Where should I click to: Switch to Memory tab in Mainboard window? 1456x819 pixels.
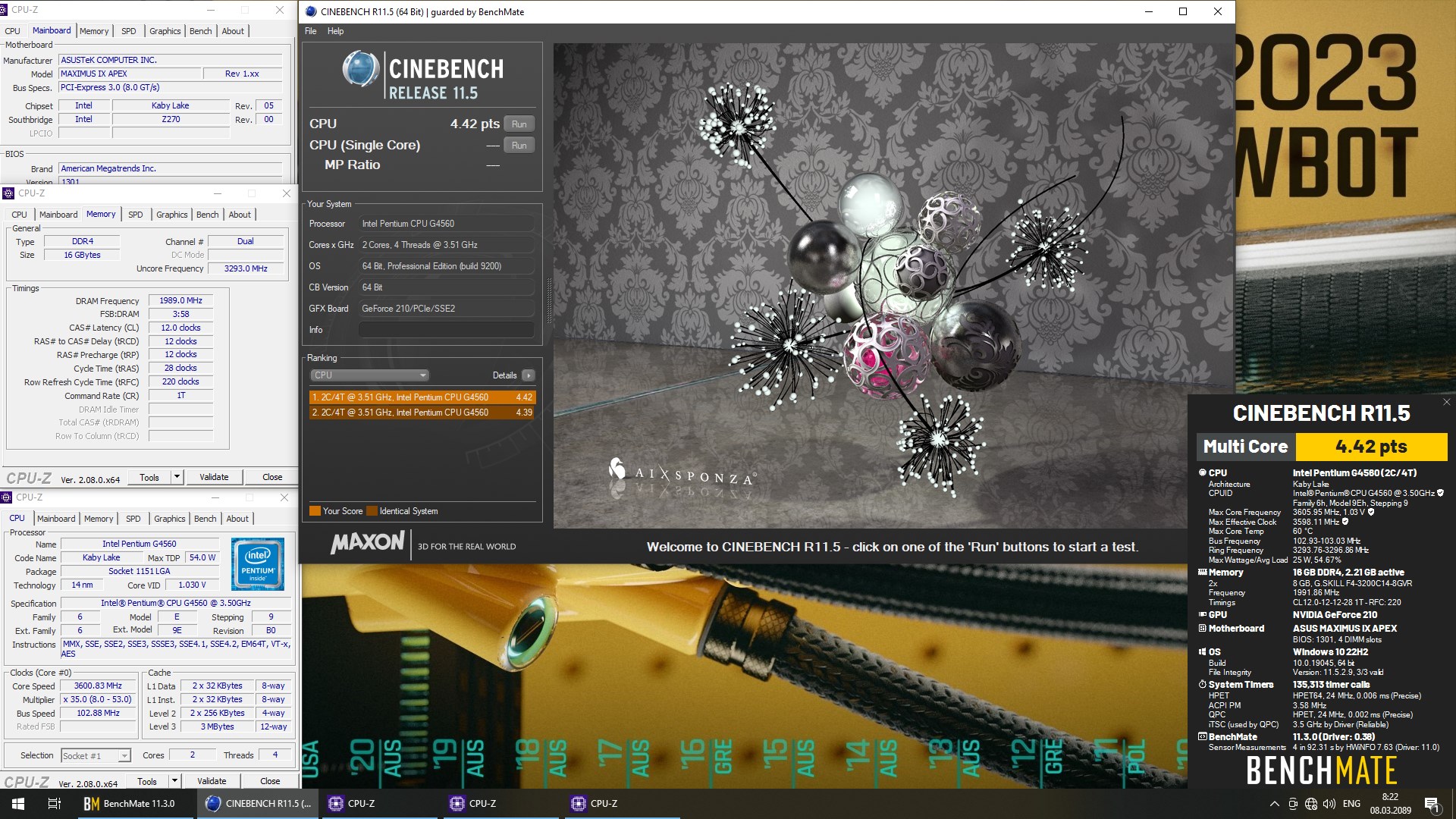[x=94, y=31]
